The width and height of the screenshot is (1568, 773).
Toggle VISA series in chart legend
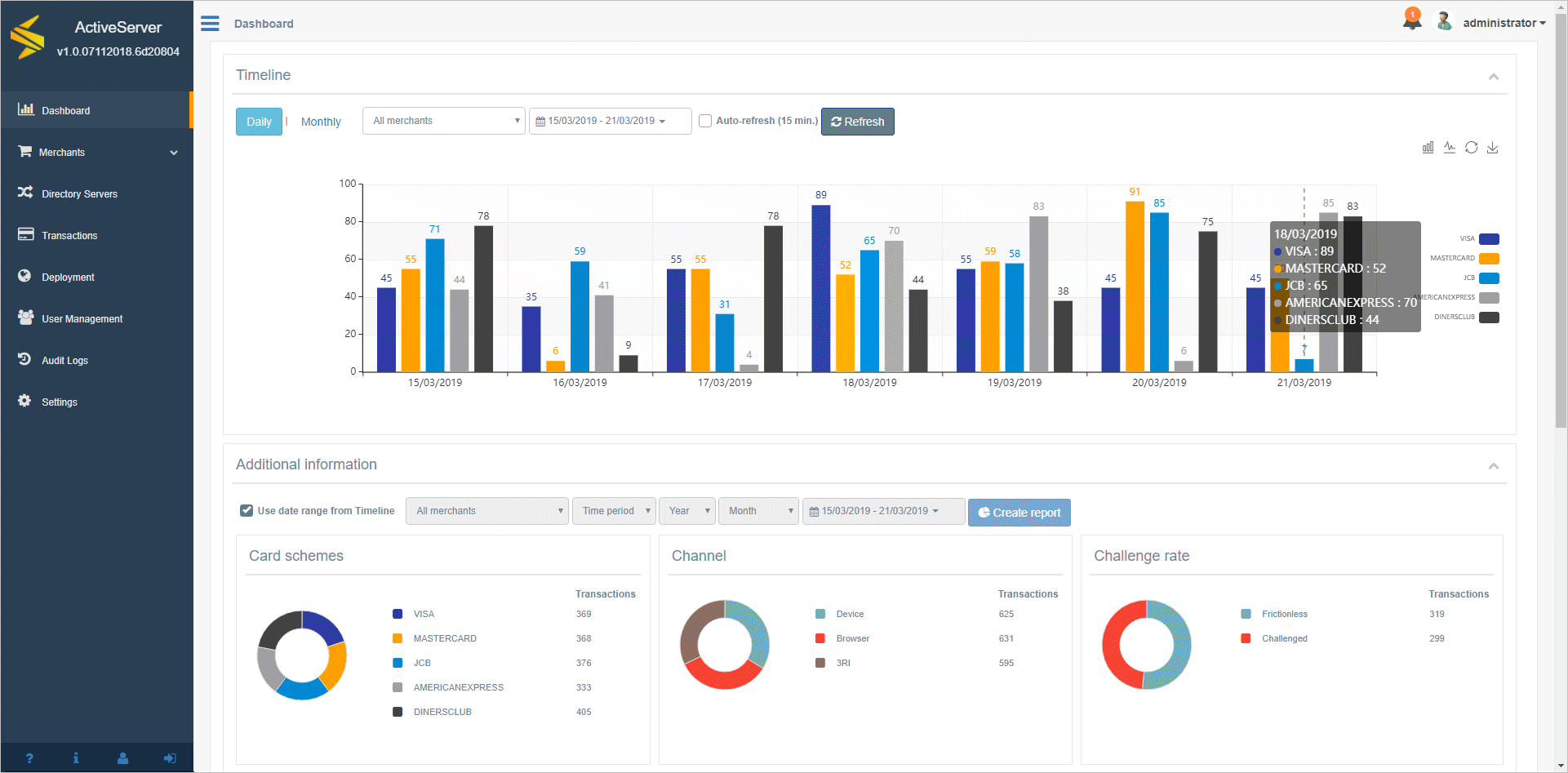[1489, 239]
